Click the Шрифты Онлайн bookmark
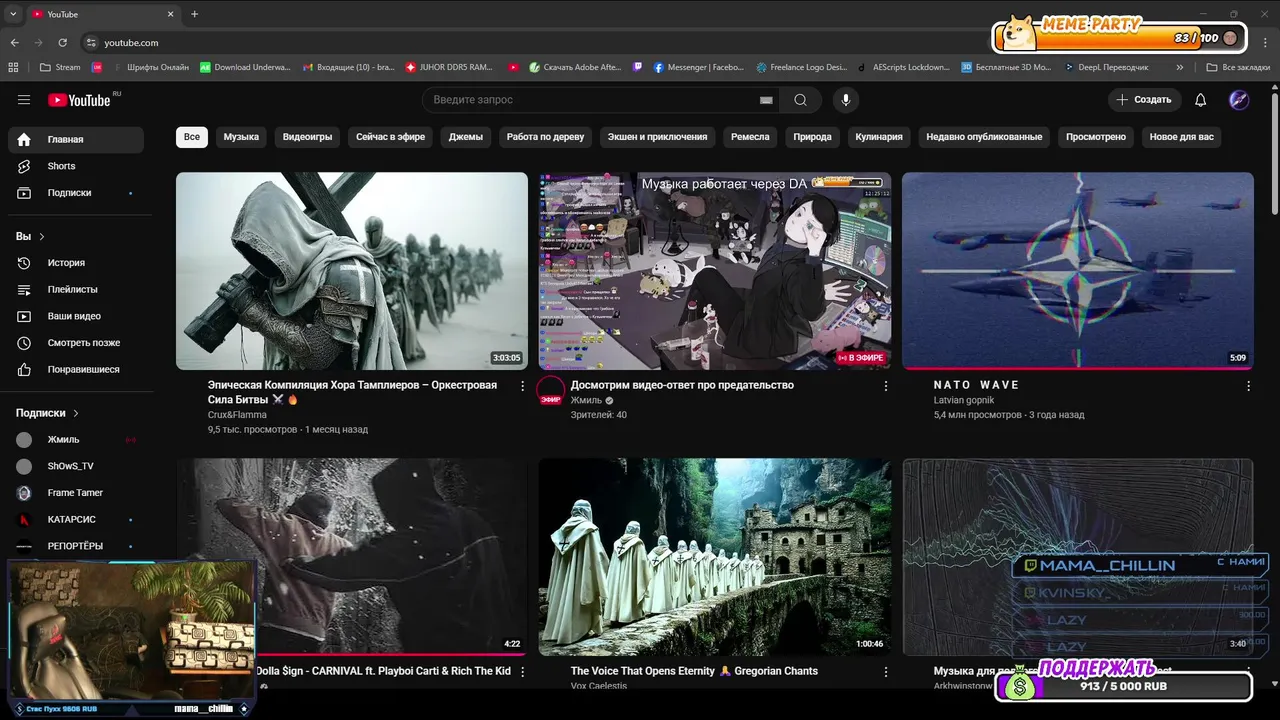Viewport: 1280px width, 720px height. pos(151,68)
